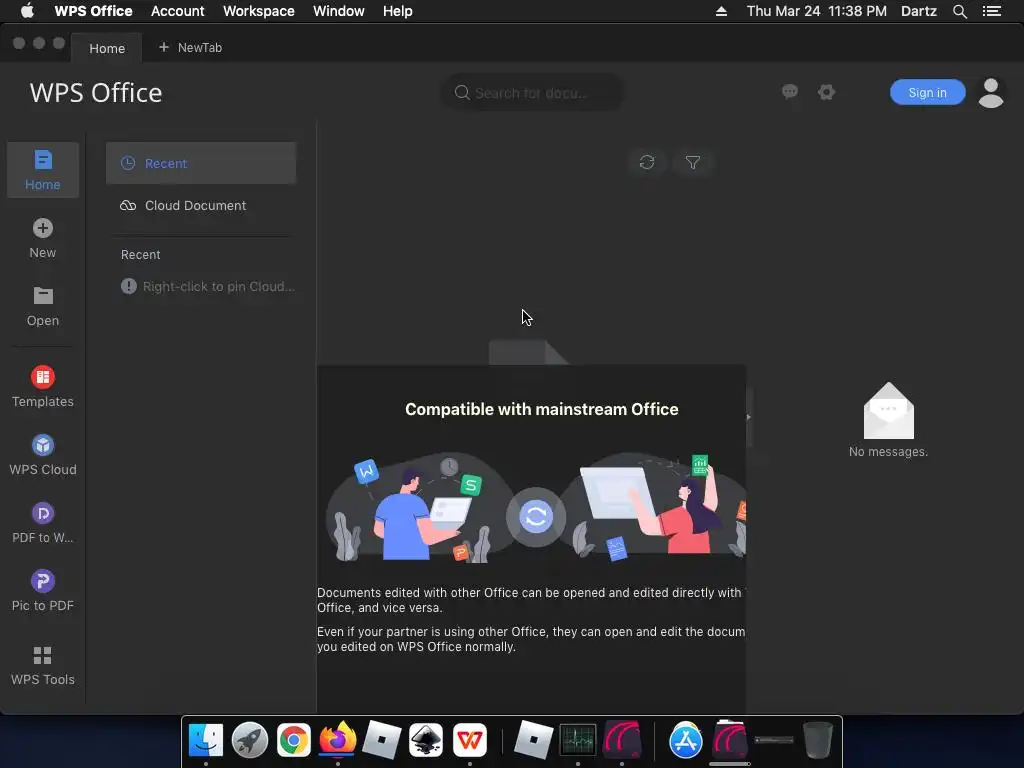Screen dimensions: 1024x768
Task: Click the Open folder icon
Action: click(x=43, y=296)
